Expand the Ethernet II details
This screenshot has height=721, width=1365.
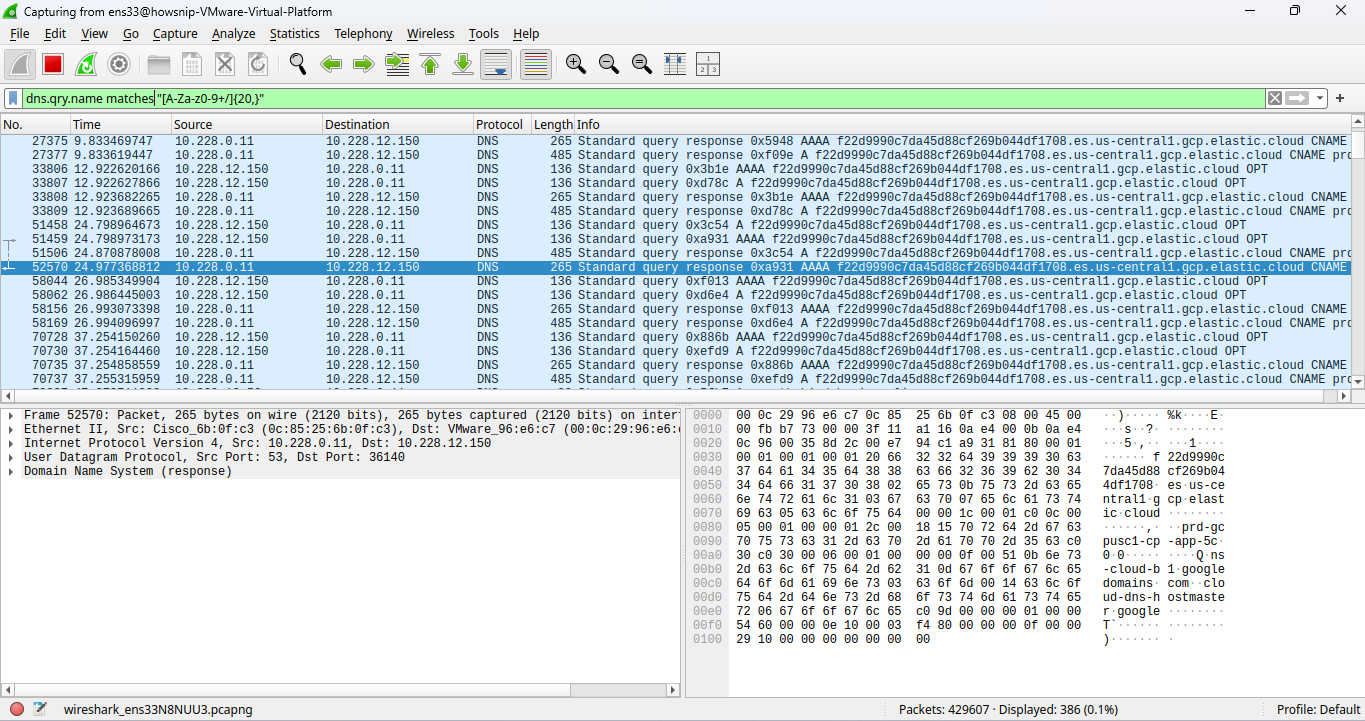click(11, 429)
